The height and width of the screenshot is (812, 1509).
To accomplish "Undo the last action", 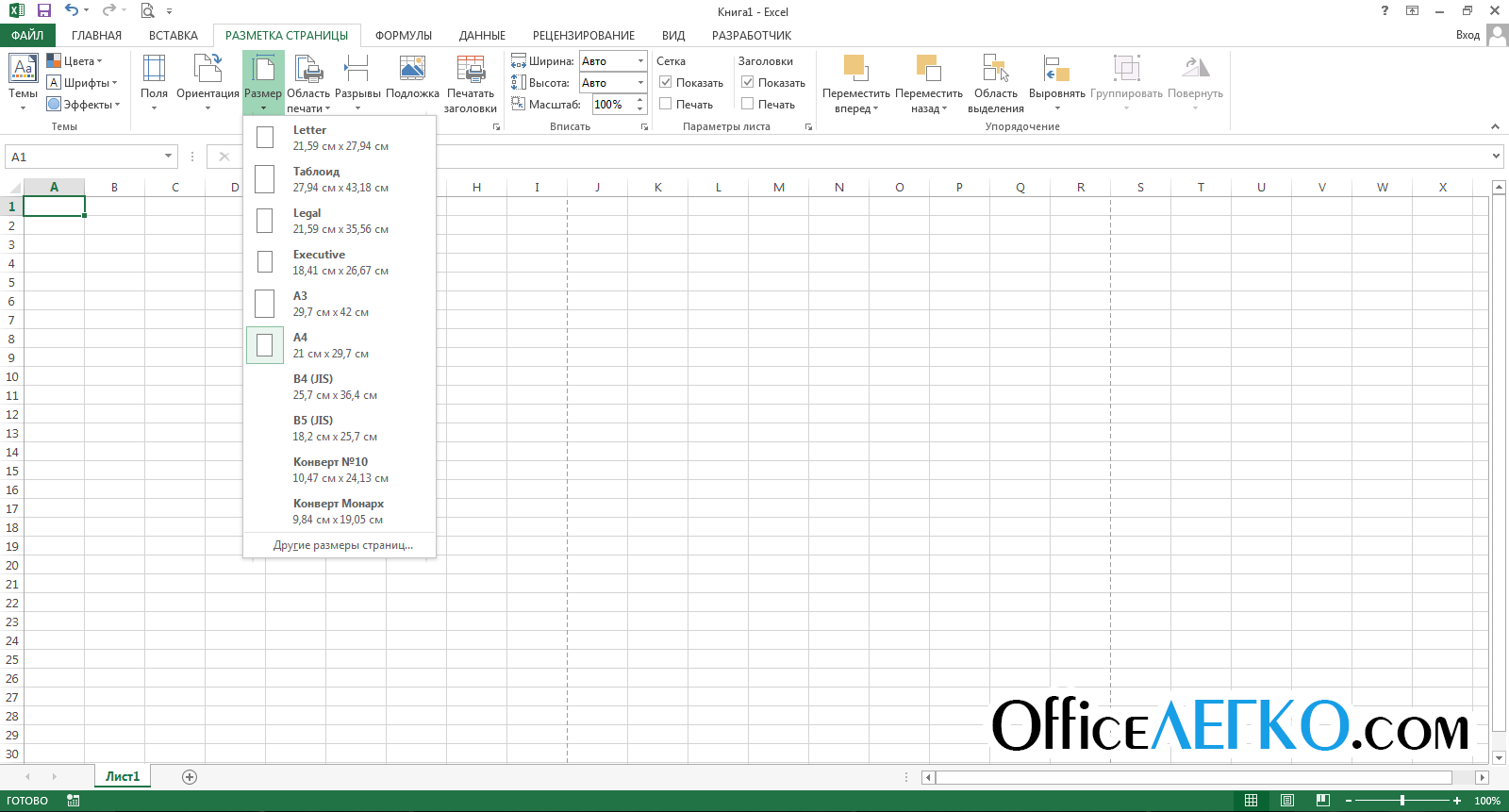I will pyautogui.click(x=72, y=10).
